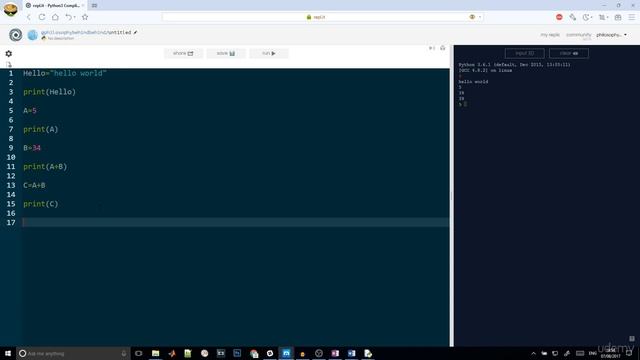Screen dimensions: 640x360
Task: Click the repl.it spiral logo
Action: (16, 35)
